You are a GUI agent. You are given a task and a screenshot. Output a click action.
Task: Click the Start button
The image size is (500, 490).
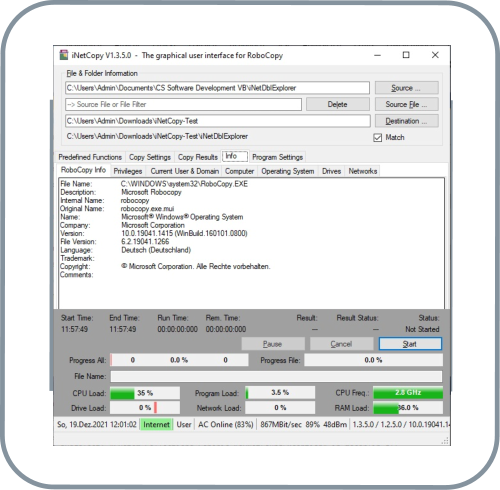(x=410, y=344)
